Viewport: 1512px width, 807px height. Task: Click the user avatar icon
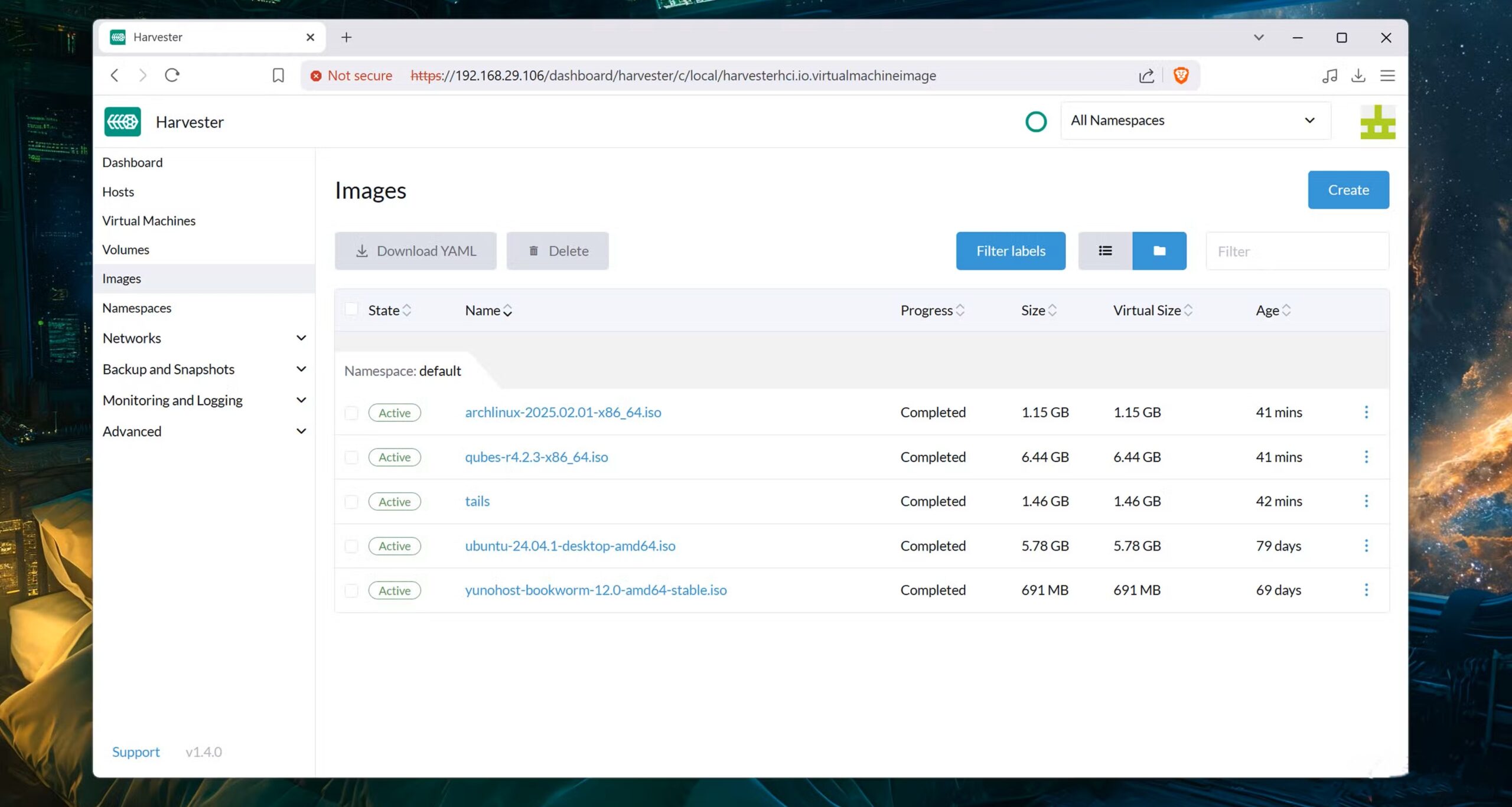(1377, 122)
